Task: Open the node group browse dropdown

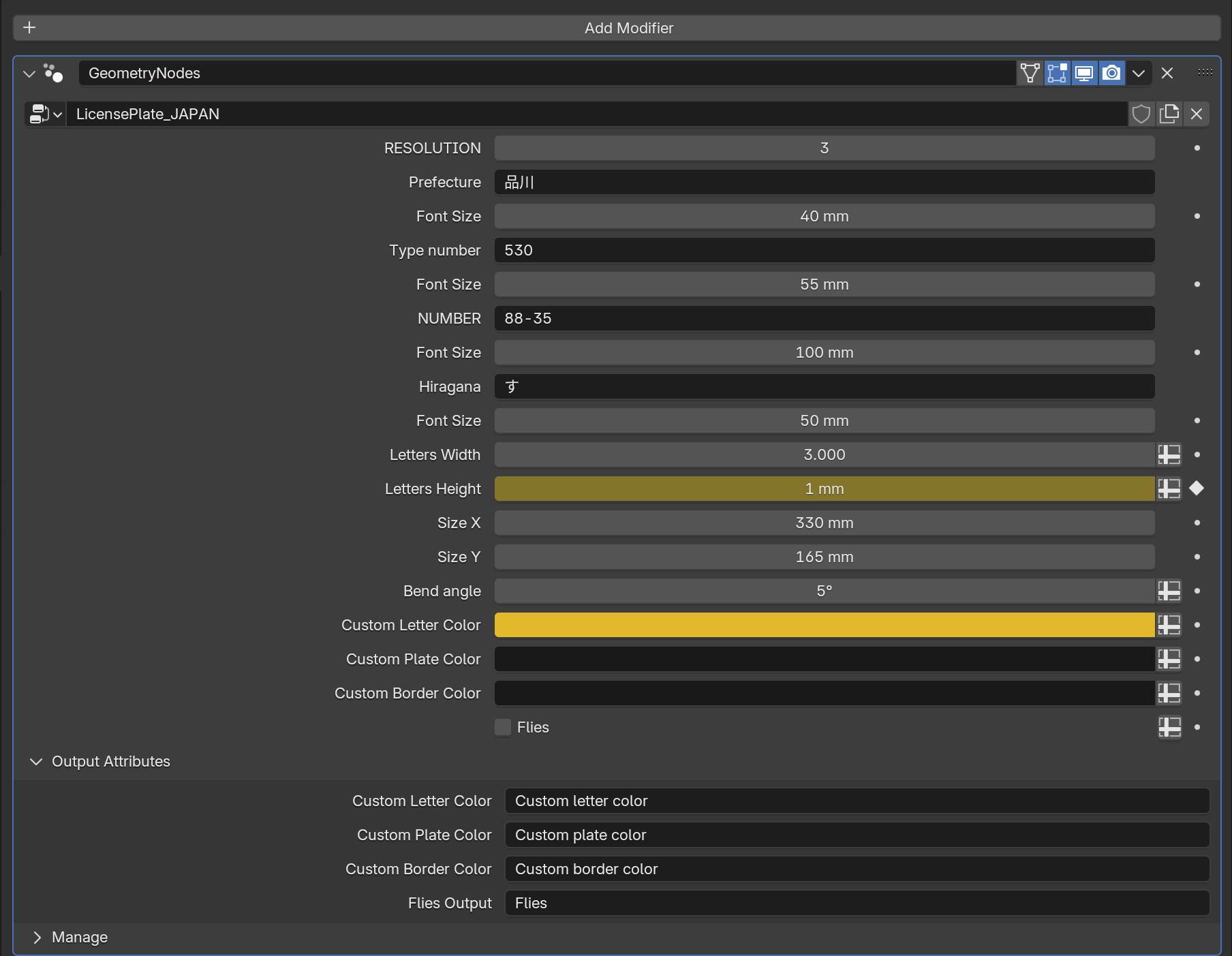Action: click(x=46, y=114)
